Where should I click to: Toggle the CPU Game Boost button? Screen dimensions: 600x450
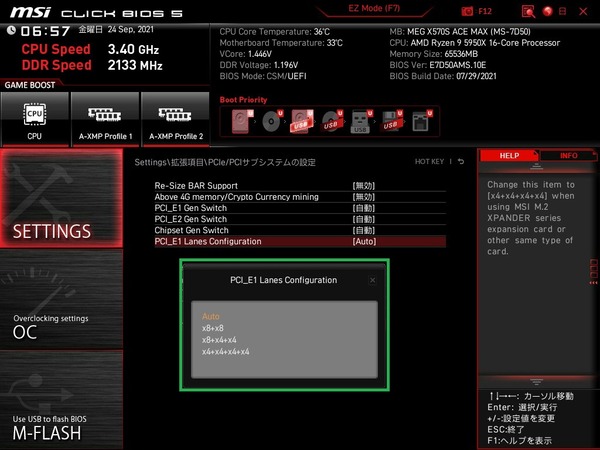click(x=35, y=119)
